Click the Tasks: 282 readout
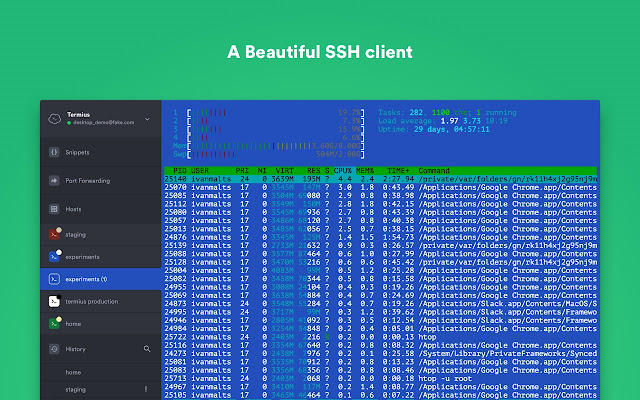 (x=447, y=112)
